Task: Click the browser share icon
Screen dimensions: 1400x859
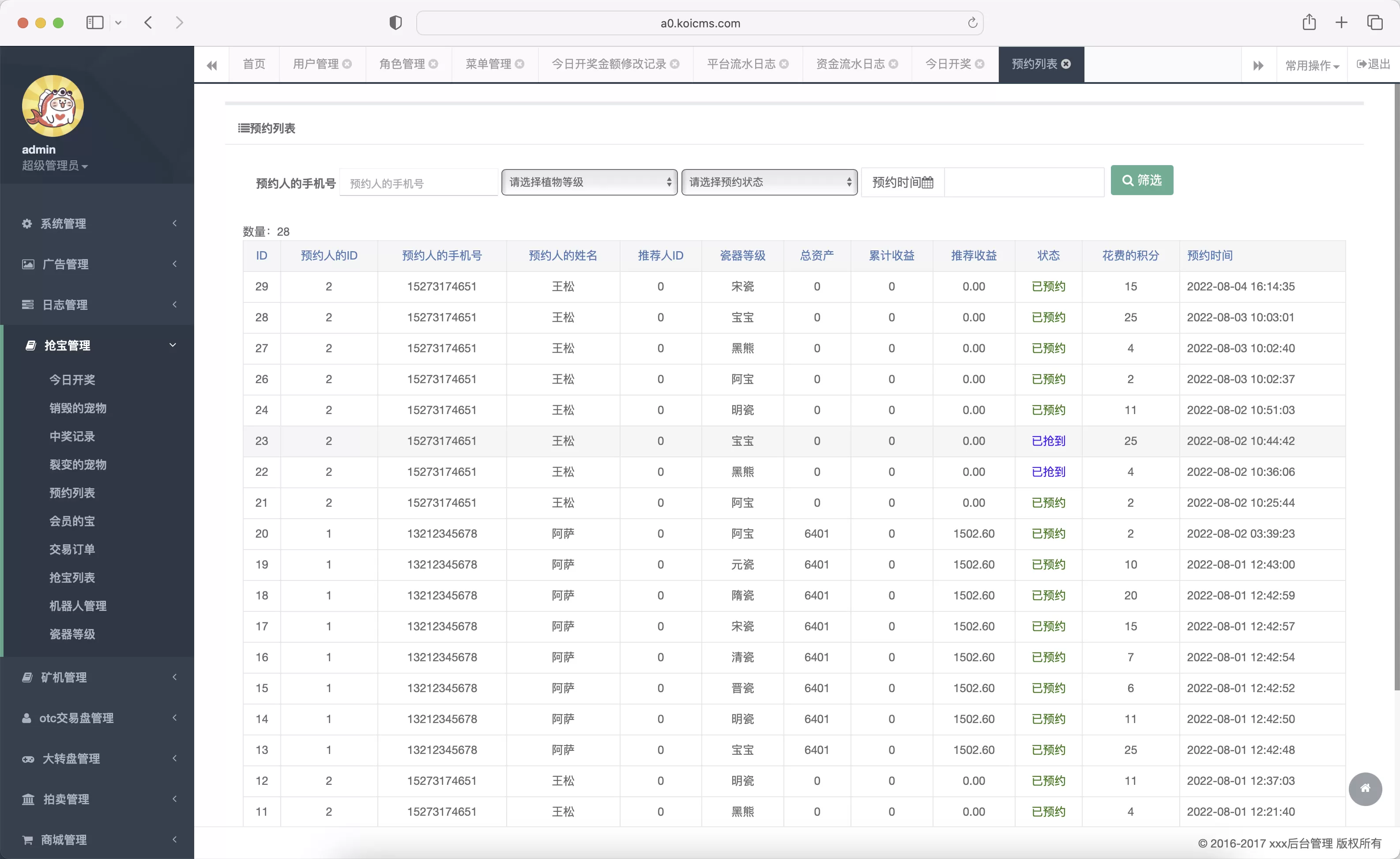Action: (1309, 22)
